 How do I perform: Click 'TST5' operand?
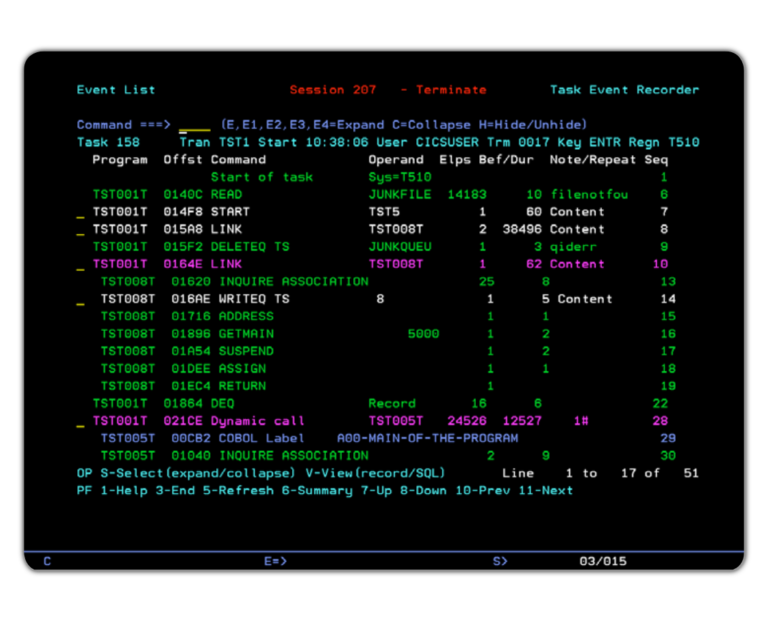384,212
